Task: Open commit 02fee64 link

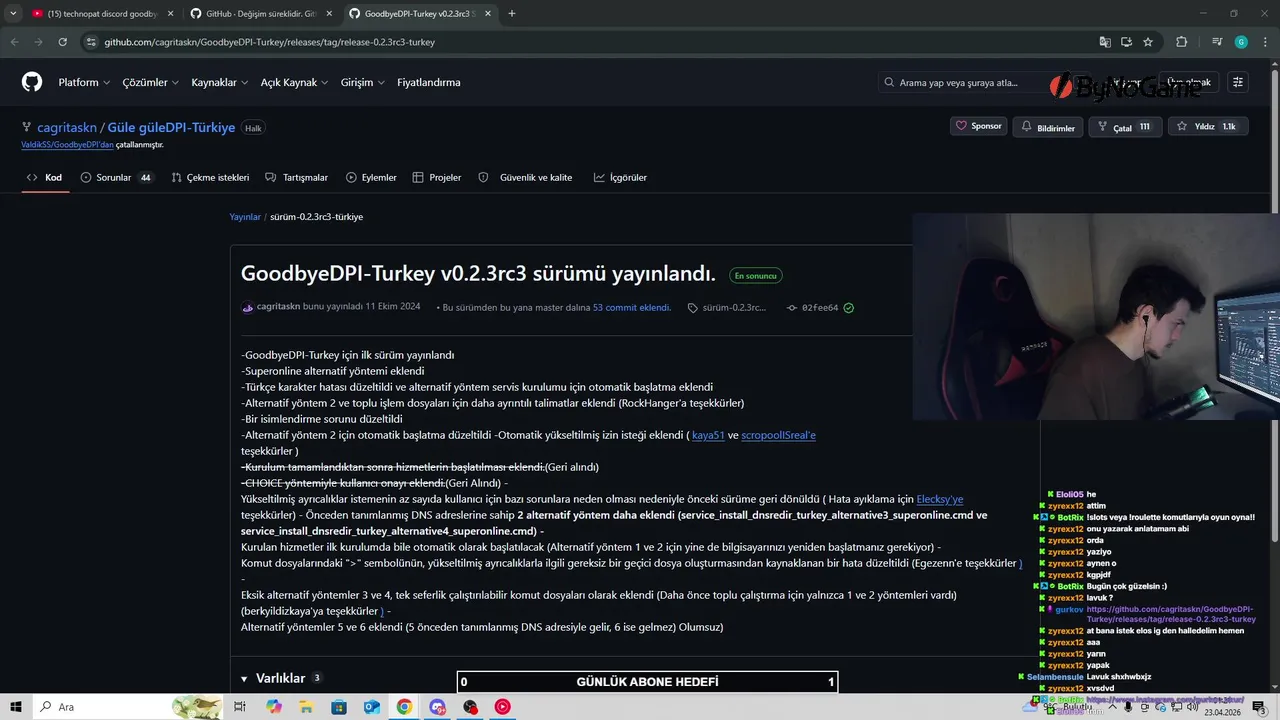Action: click(x=820, y=308)
